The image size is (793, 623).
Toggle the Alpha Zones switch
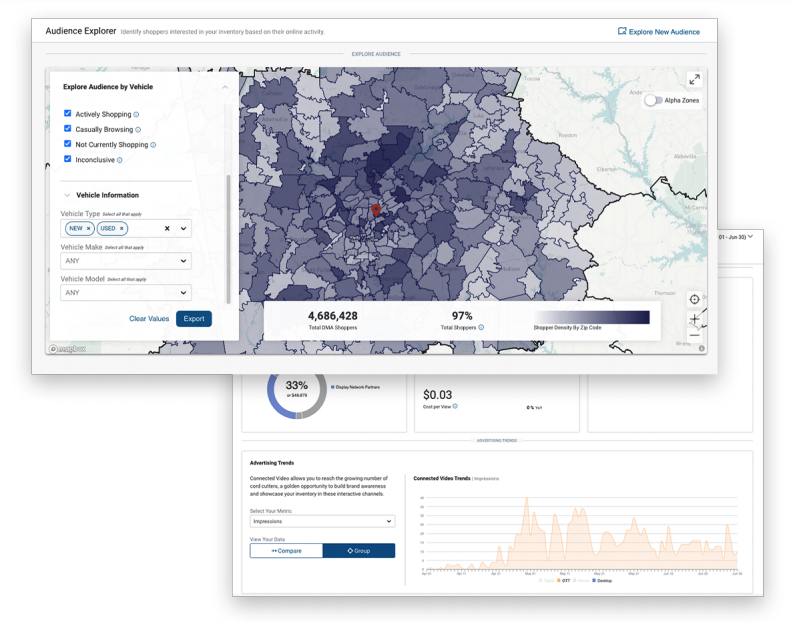(653, 101)
